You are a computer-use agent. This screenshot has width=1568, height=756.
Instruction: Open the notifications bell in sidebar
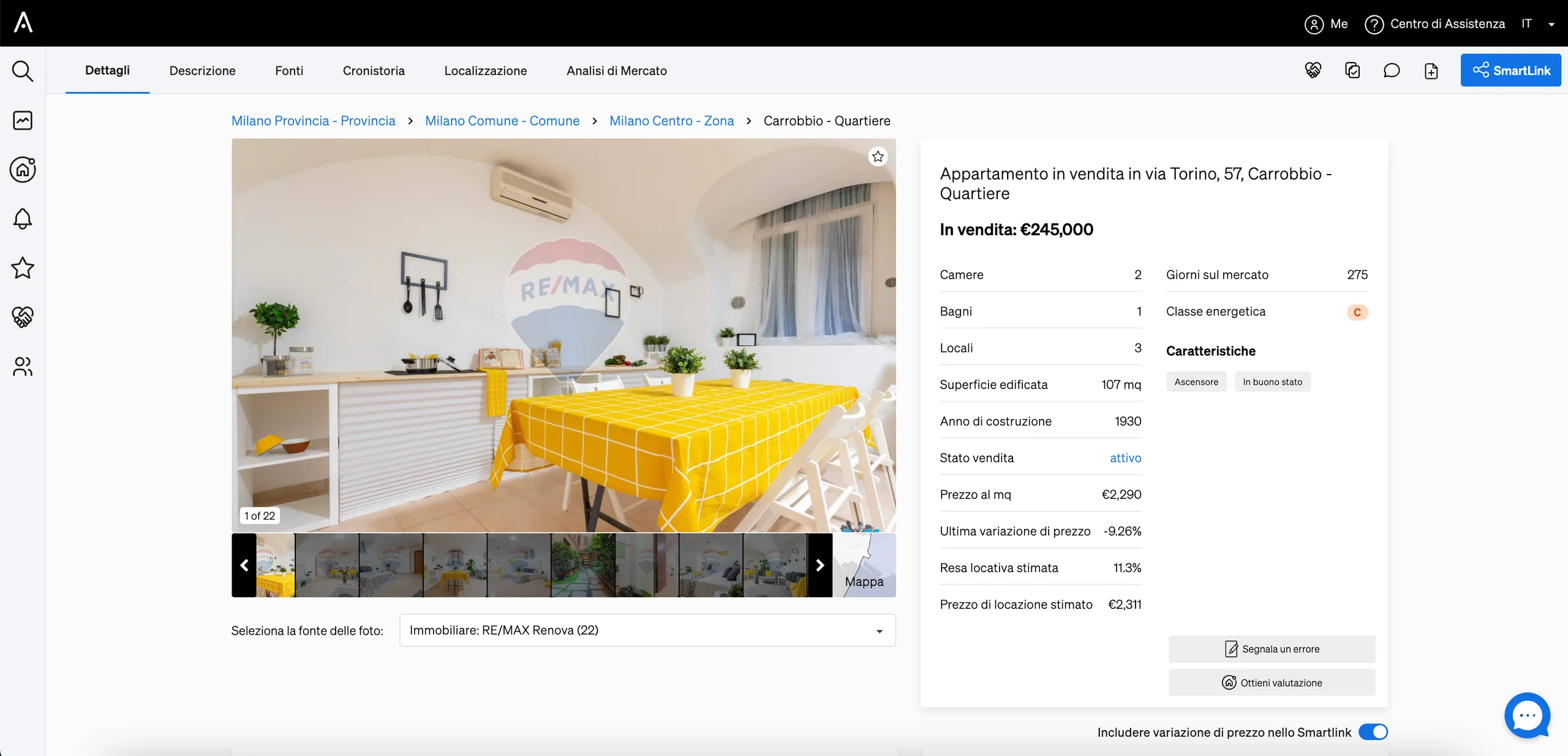[x=23, y=219]
